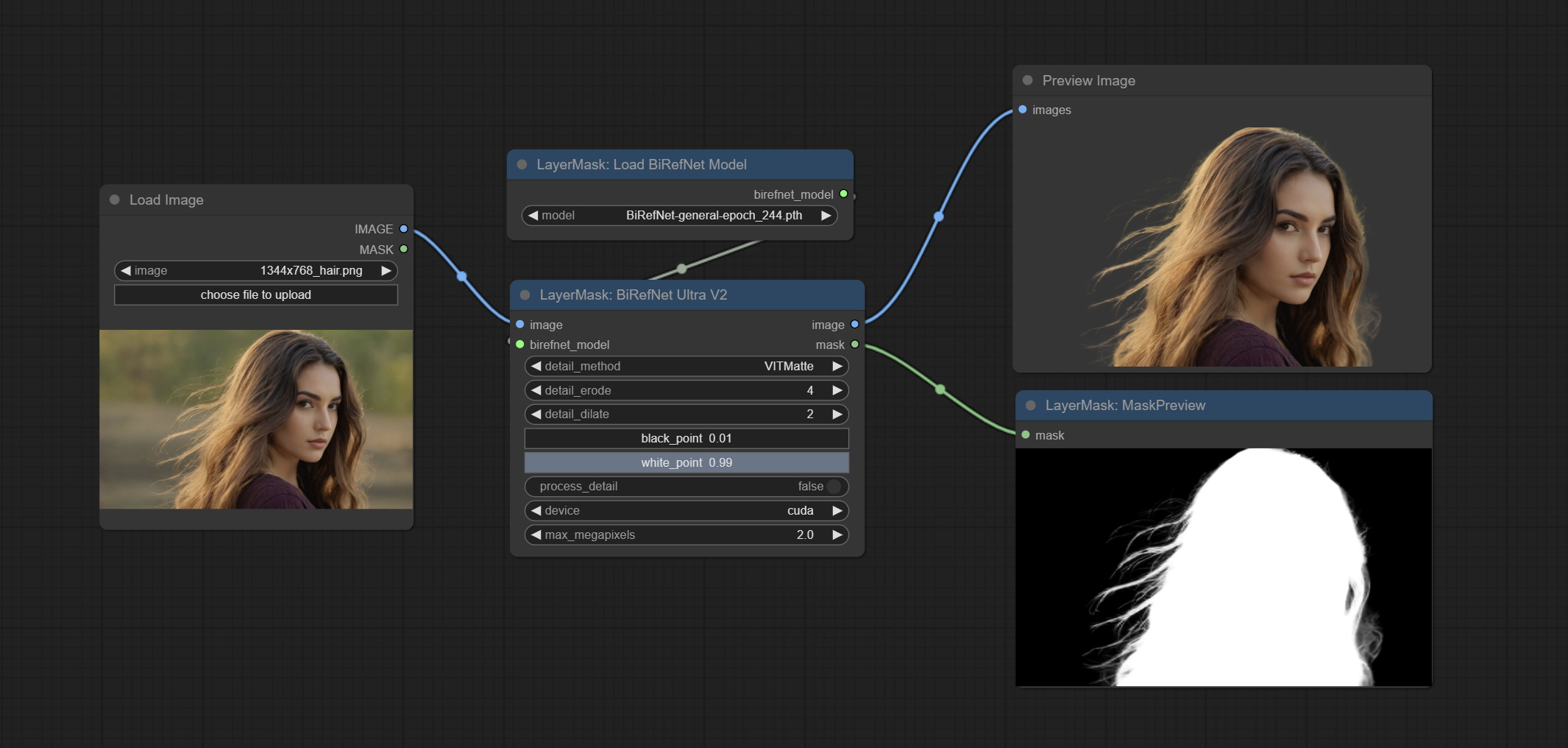Open model dropdown showing BiRefNet-general-epoch_244.pth
The image size is (1568, 748).
pyautogui.click(x=680, y=216)
